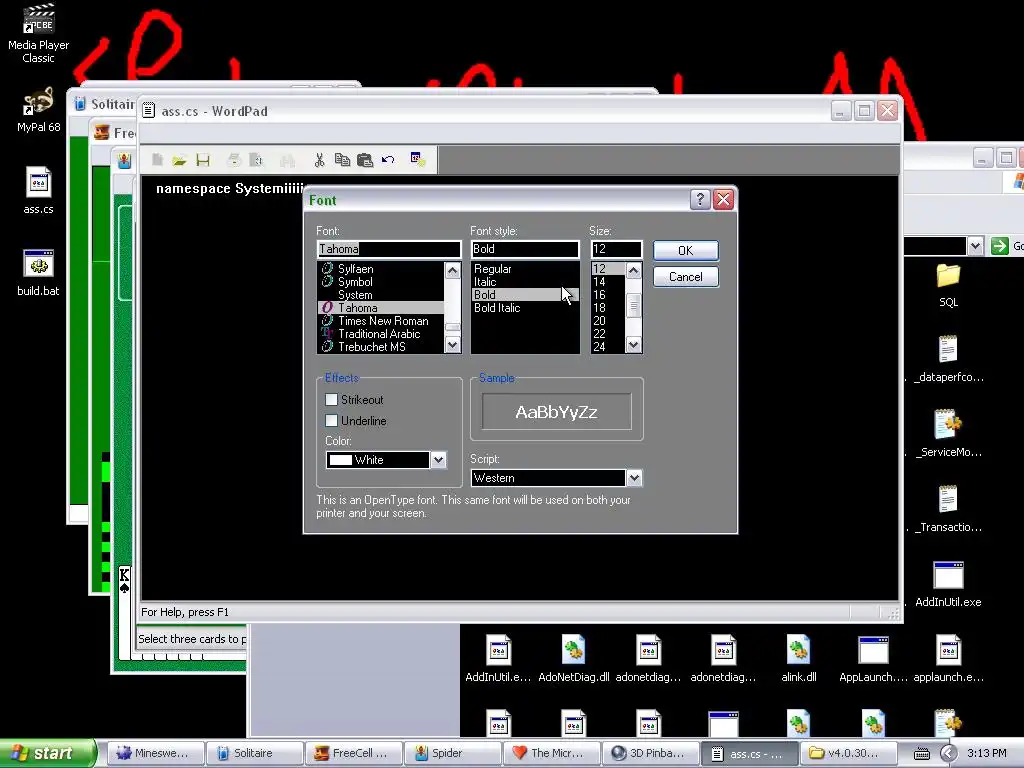Click the Undo arrow icon in WordPad toolbar
Image resolution: width=1024 pixels, height=768 pixels.
(388, 160)
